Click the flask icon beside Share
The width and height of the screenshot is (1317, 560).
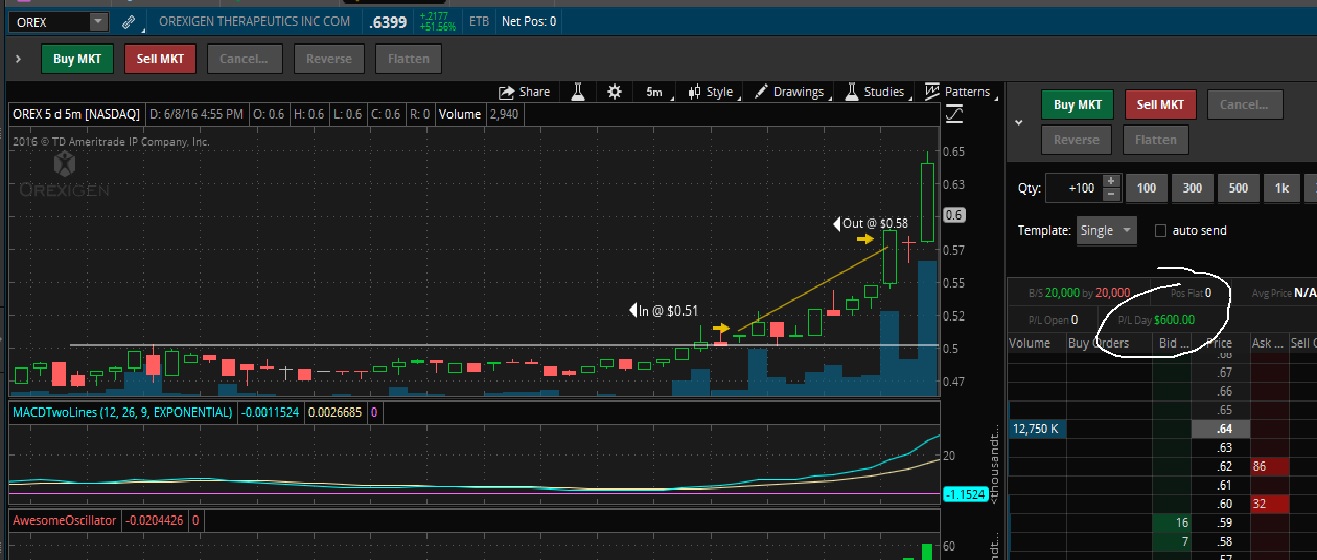tap(578, 92)
